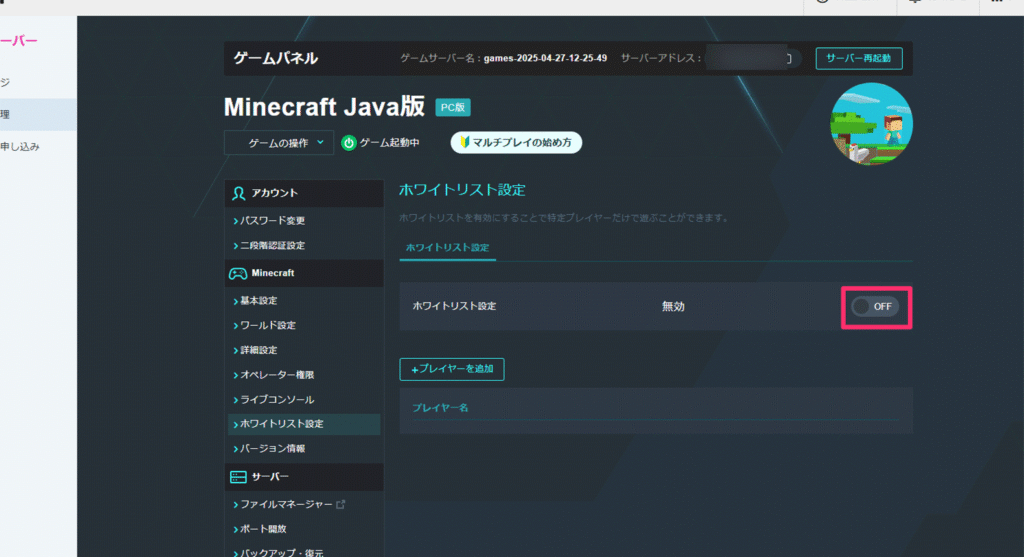Click the +プレイヤーを追加 button
Screen dimensions: 1024x557
point(452,369)
